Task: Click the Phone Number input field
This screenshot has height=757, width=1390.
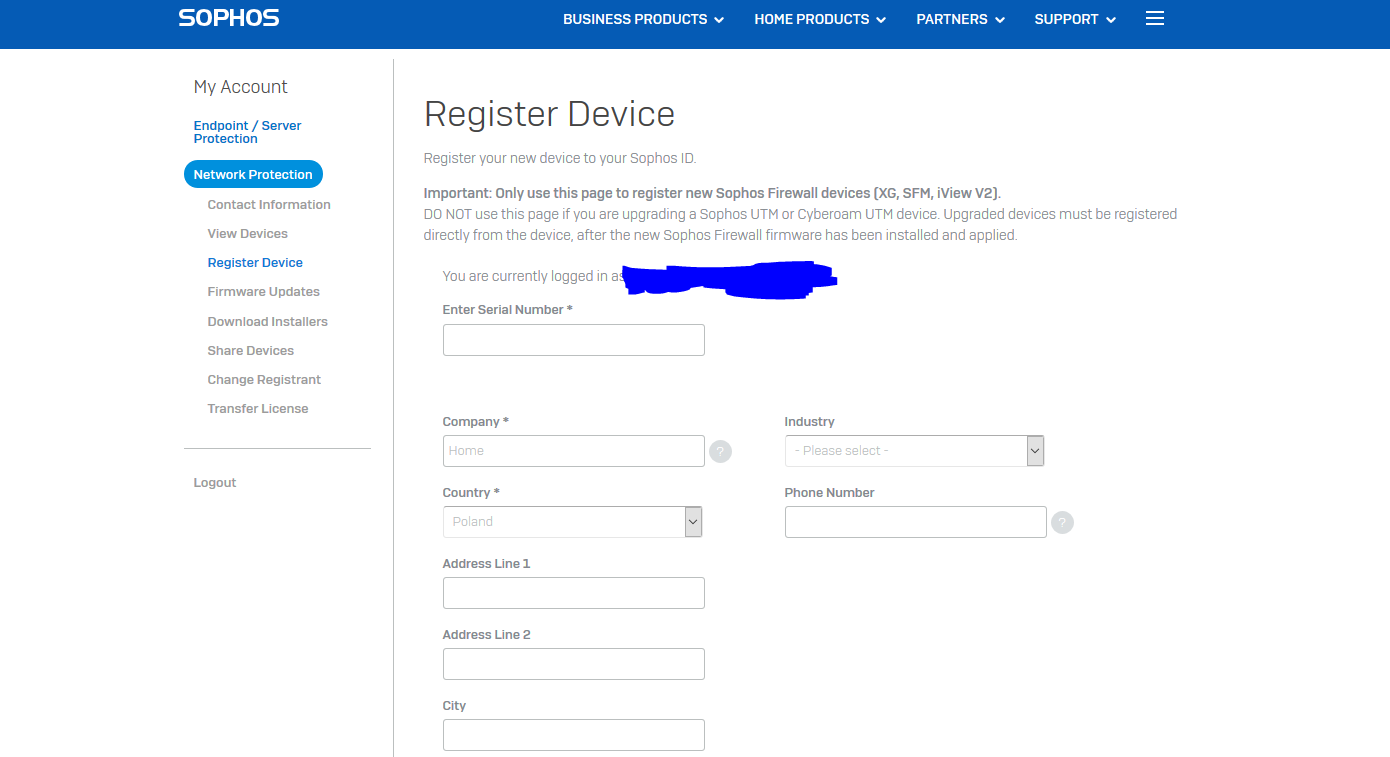Action: point(916,522)
